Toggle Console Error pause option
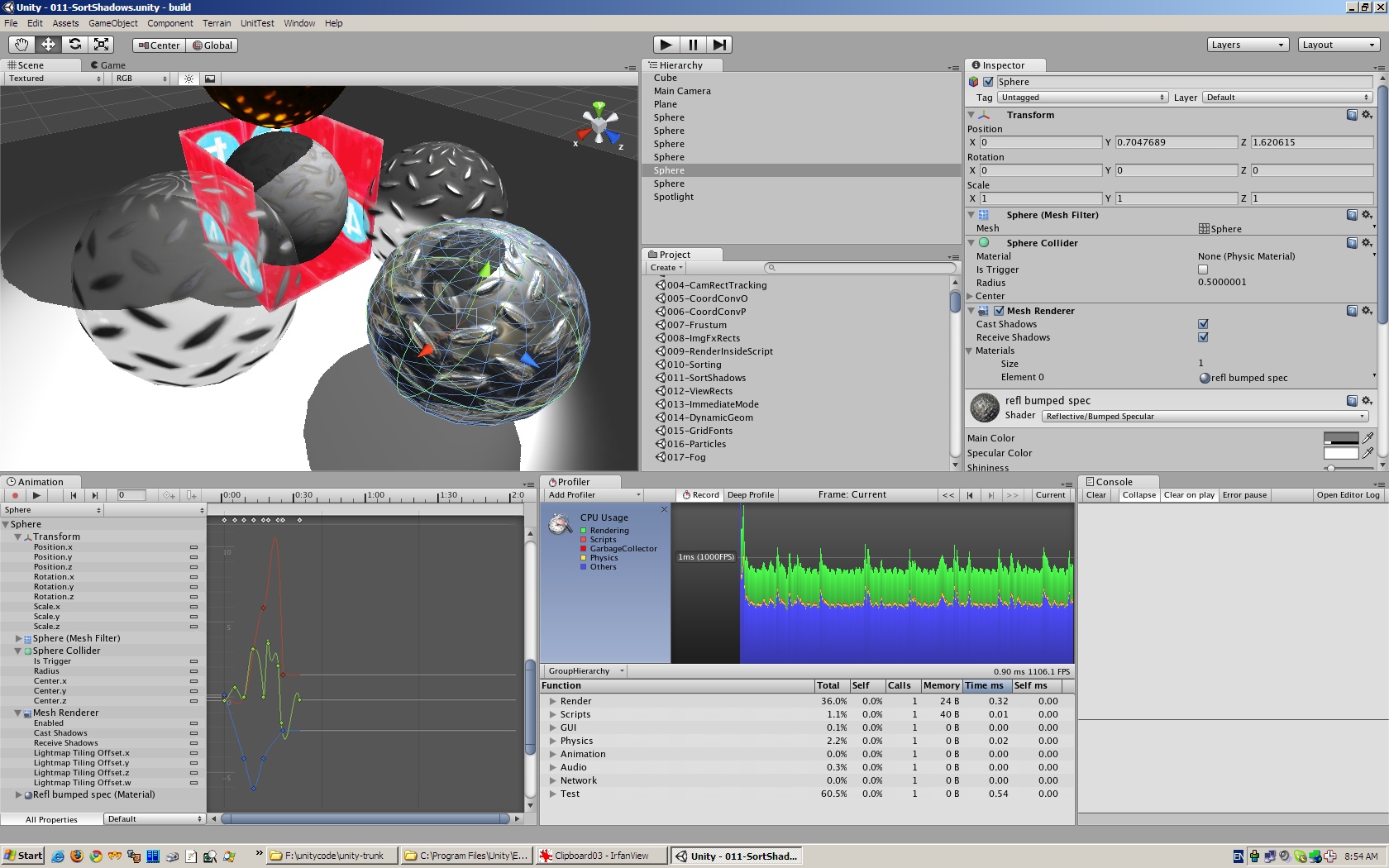The image size is (1389, 868). [x=1244, y=495]
